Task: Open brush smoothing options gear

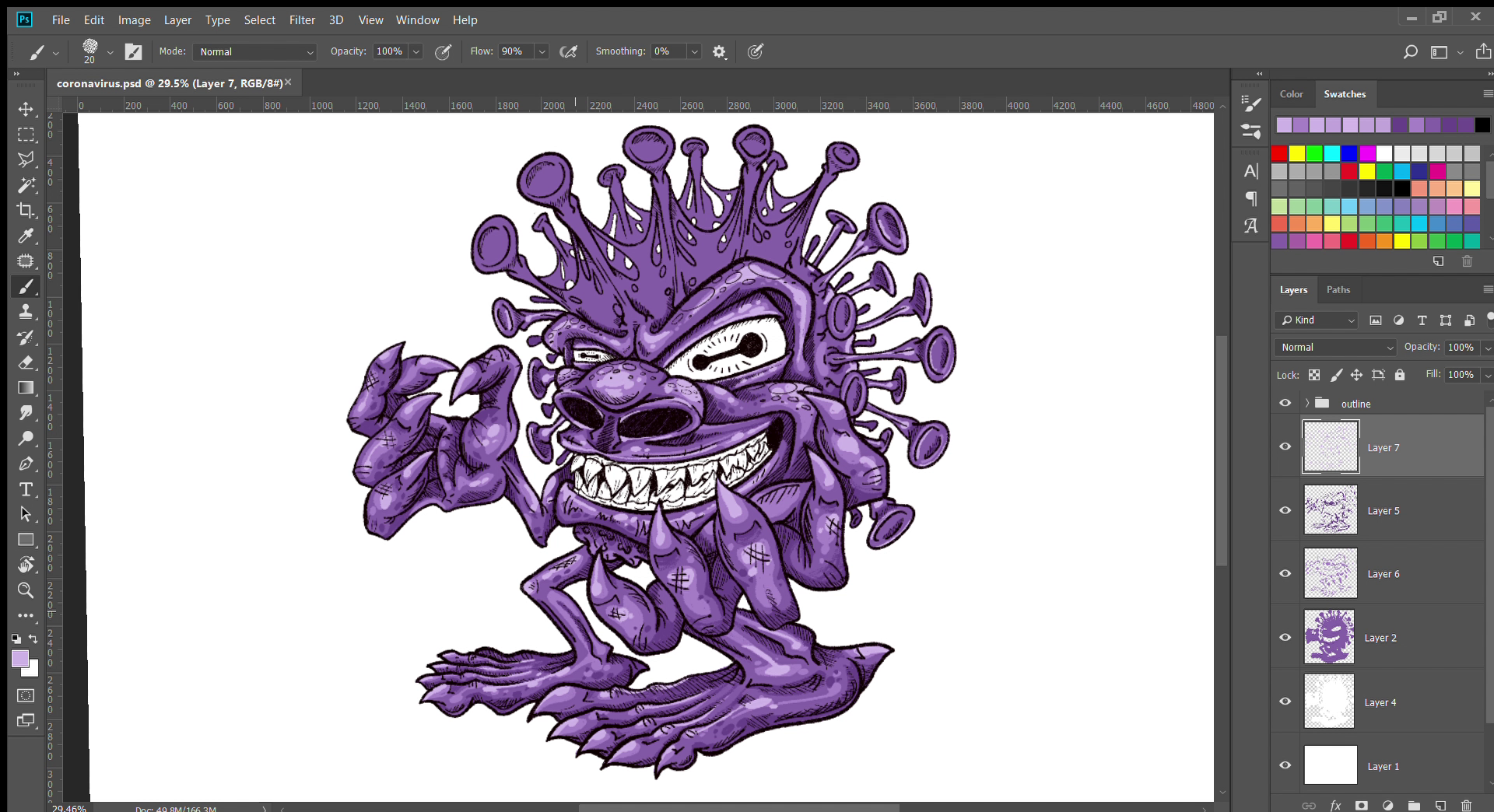Action: tap(719, 52)
